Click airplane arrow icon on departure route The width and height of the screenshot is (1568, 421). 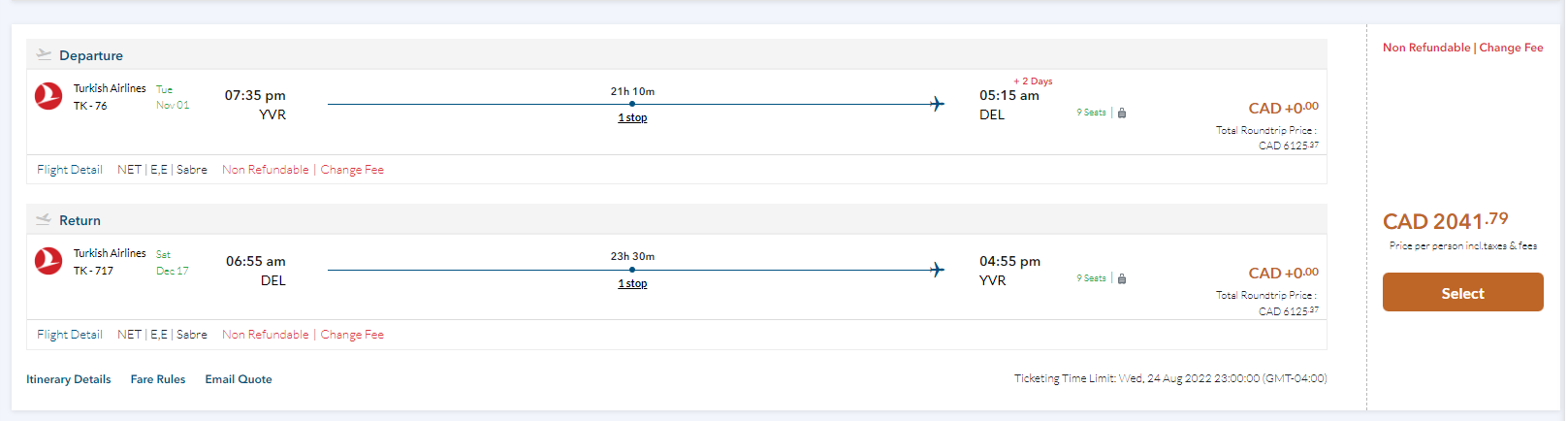tap(936, 104)
